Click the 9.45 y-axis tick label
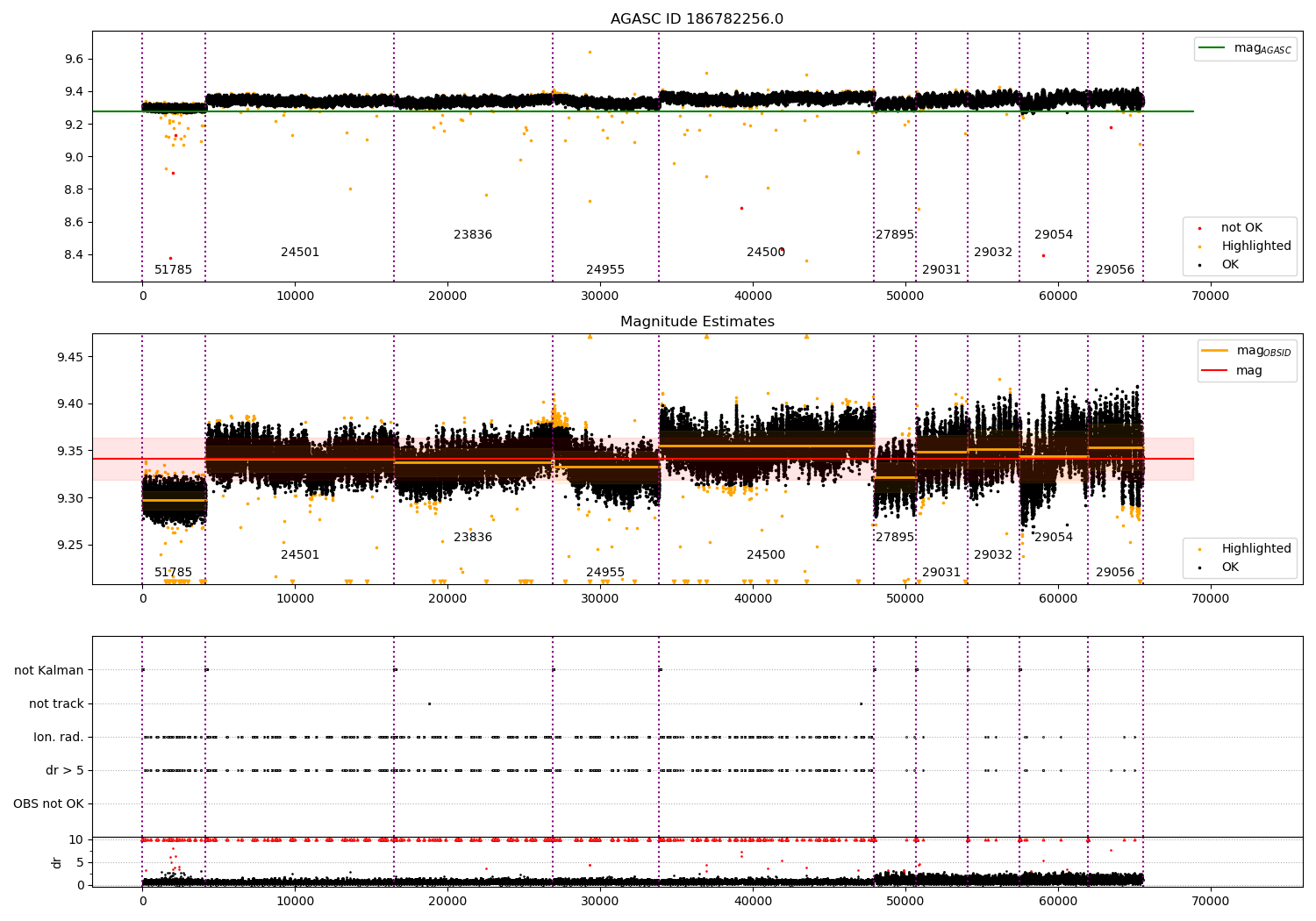1316x921 pixels. [x=70, y=357]
